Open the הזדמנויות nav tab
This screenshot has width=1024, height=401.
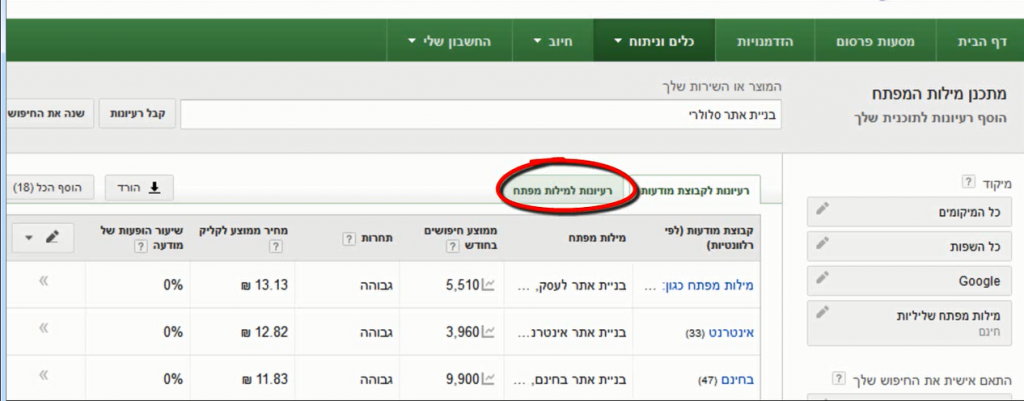pyautogui.click(x=765, y=41)
